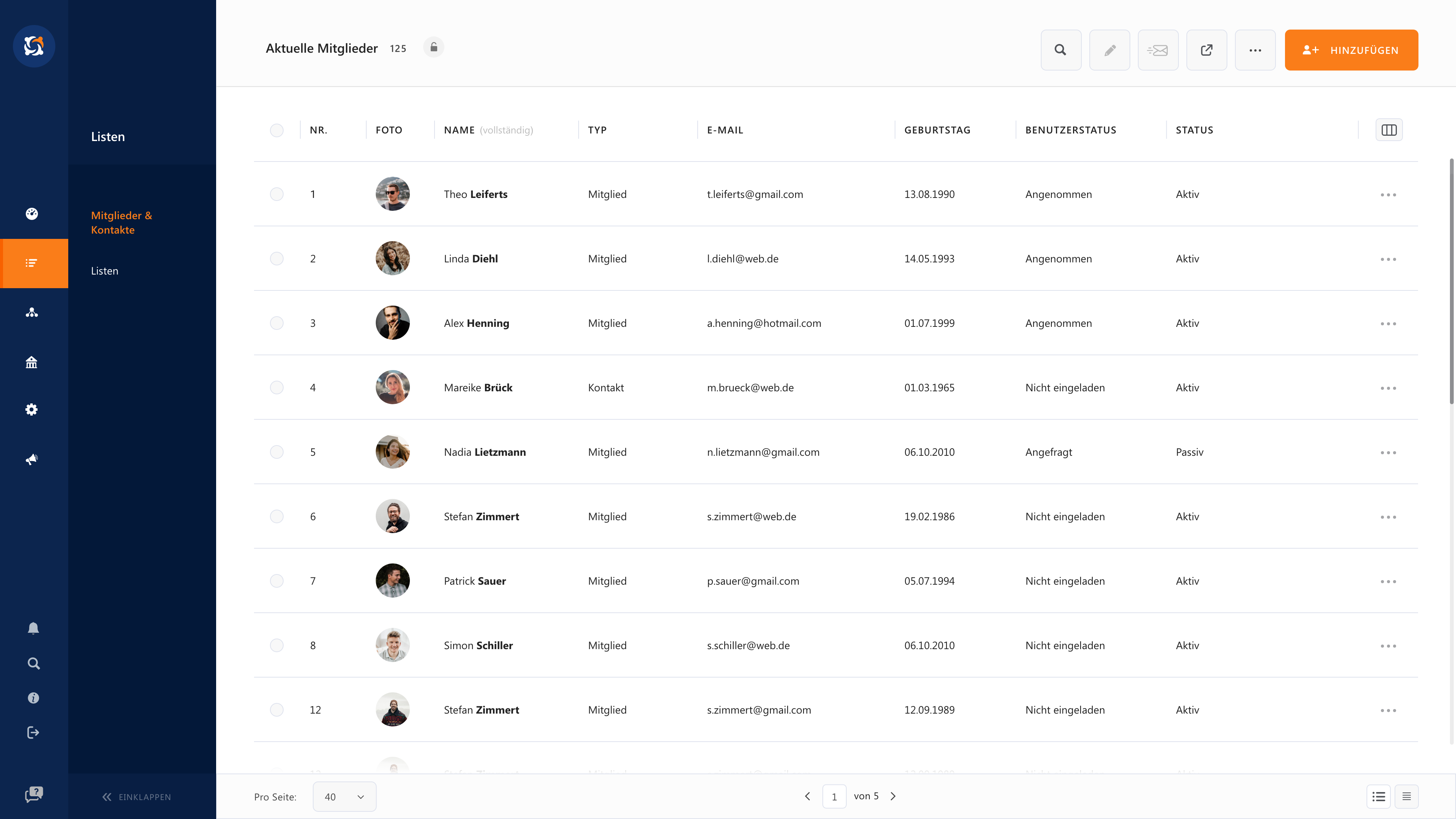Select Listen in the sidebar submenu
The height and width of the screenshot is (819, 1456).
click(105, 271)
